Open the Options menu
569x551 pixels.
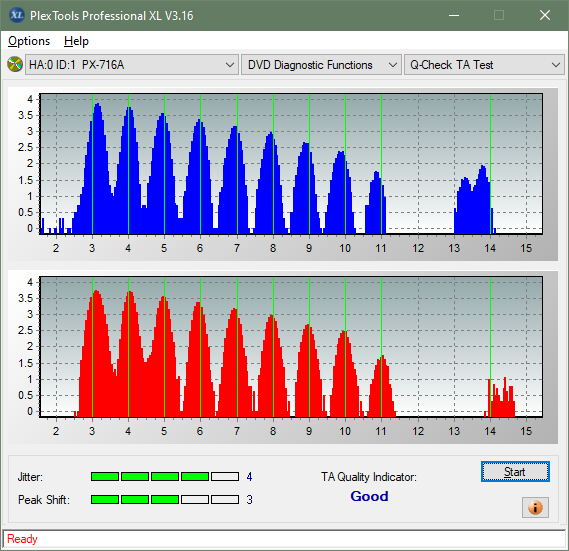click(29, 41)
